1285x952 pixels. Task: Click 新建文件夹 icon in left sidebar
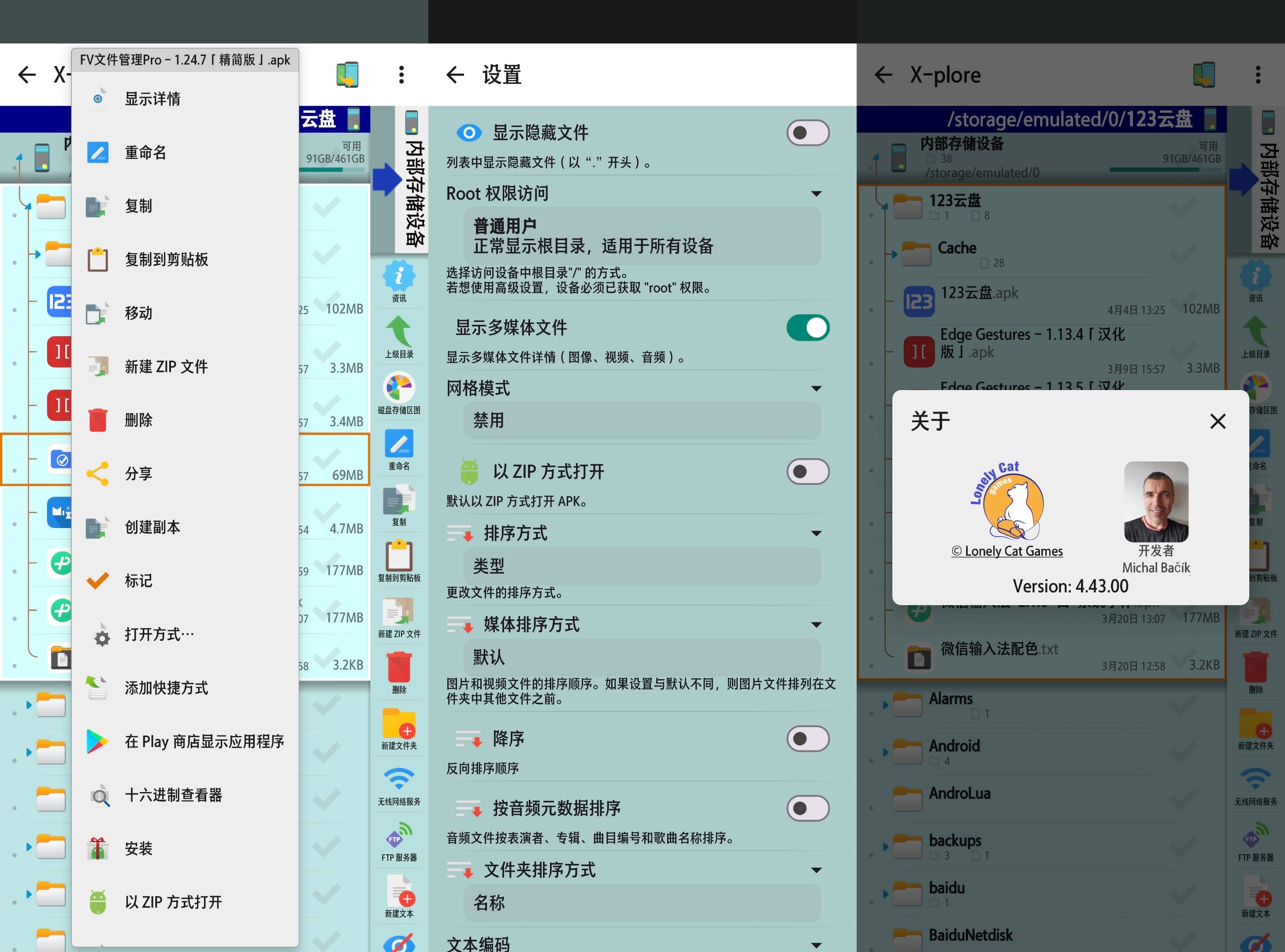coord(399,729)
